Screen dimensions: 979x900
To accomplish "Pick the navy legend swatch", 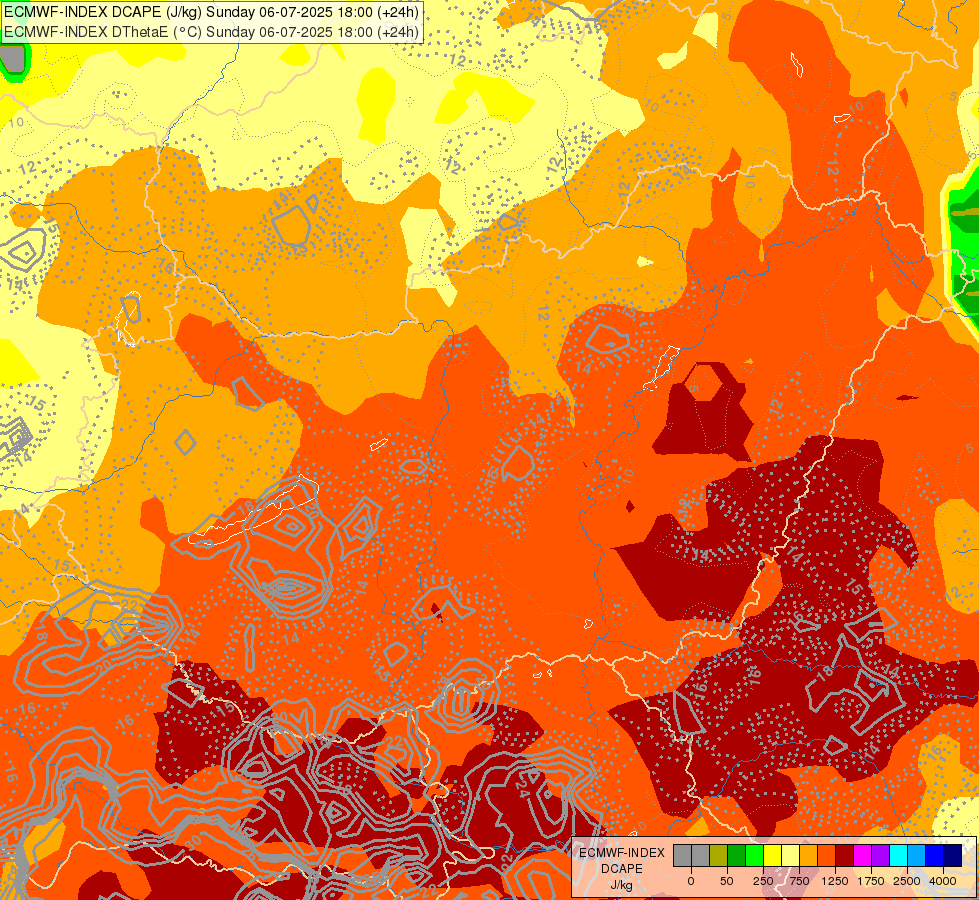I will 953,855.
